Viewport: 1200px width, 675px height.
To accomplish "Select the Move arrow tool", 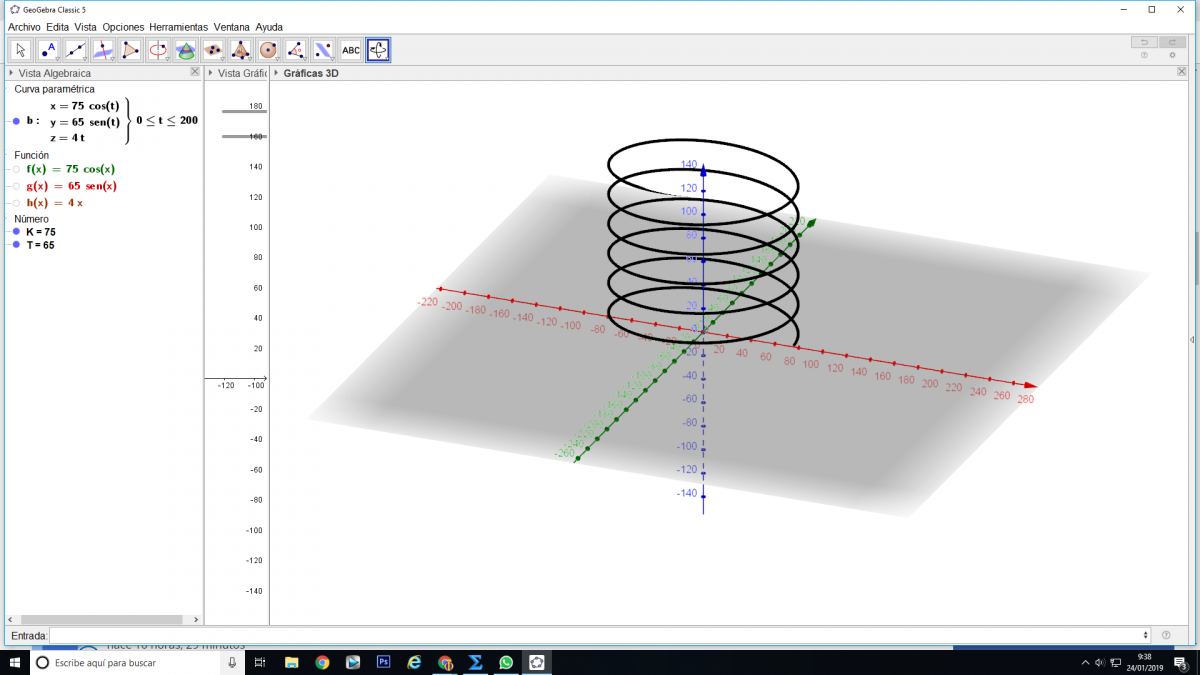I will click(21, 50).
